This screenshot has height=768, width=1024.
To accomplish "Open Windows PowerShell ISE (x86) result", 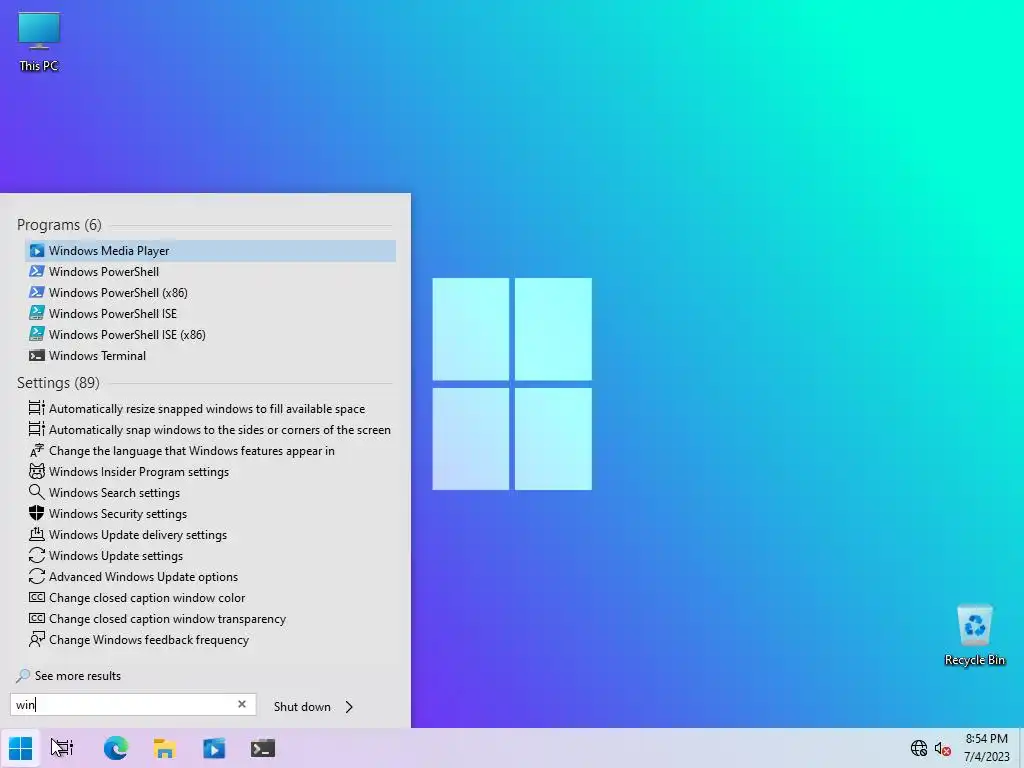I will tap(210, 334).
